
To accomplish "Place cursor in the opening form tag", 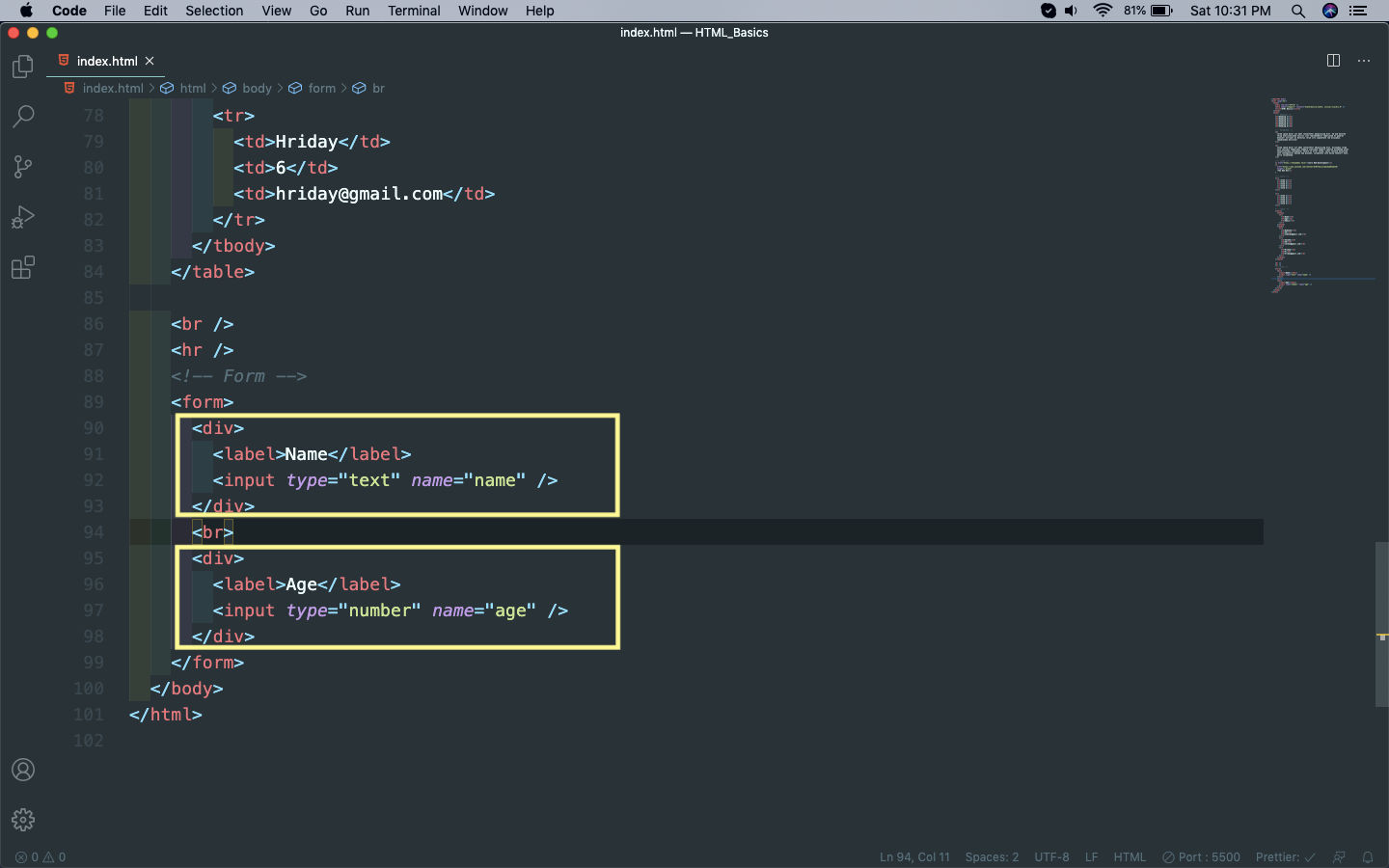I will coord(203,402).
